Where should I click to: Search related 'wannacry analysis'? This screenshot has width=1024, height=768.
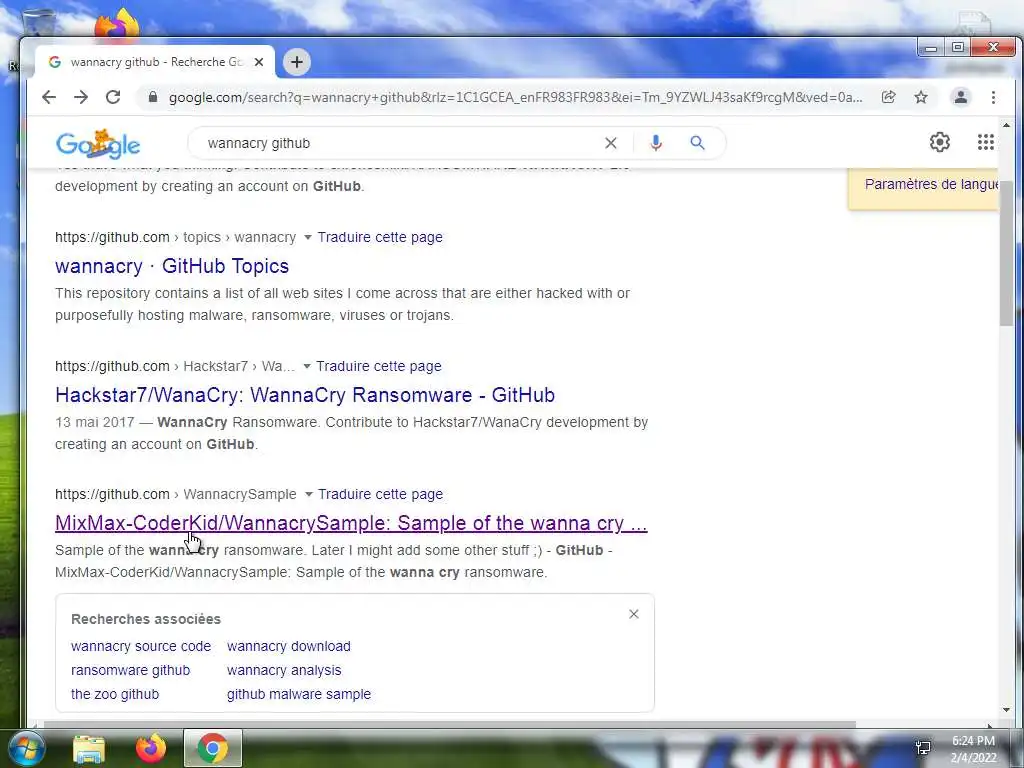coord(284,670)
